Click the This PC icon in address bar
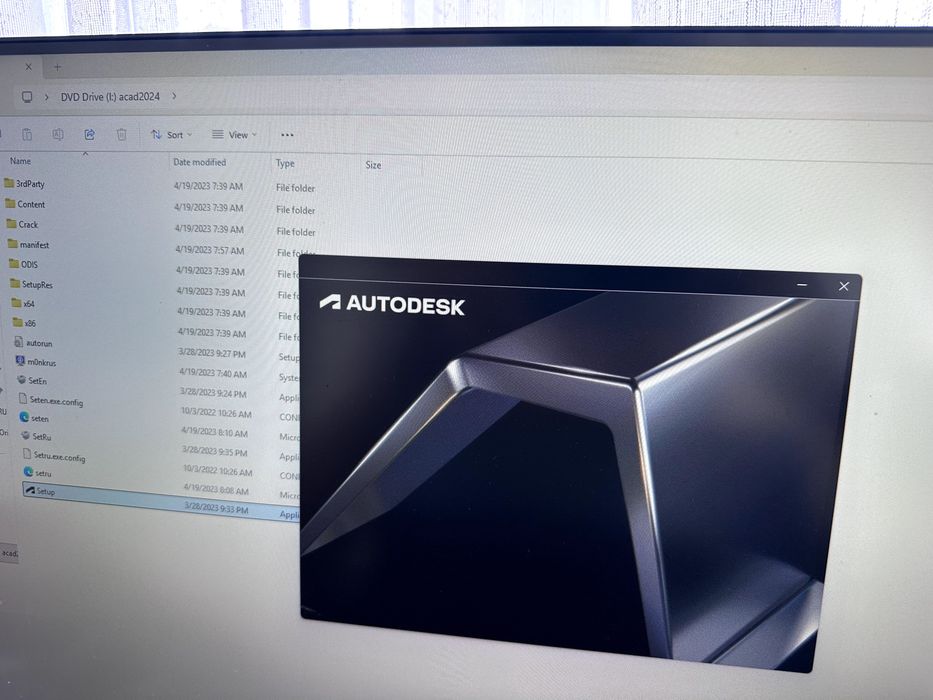Viewport: 933px width, 700px height. coord(27,96)
